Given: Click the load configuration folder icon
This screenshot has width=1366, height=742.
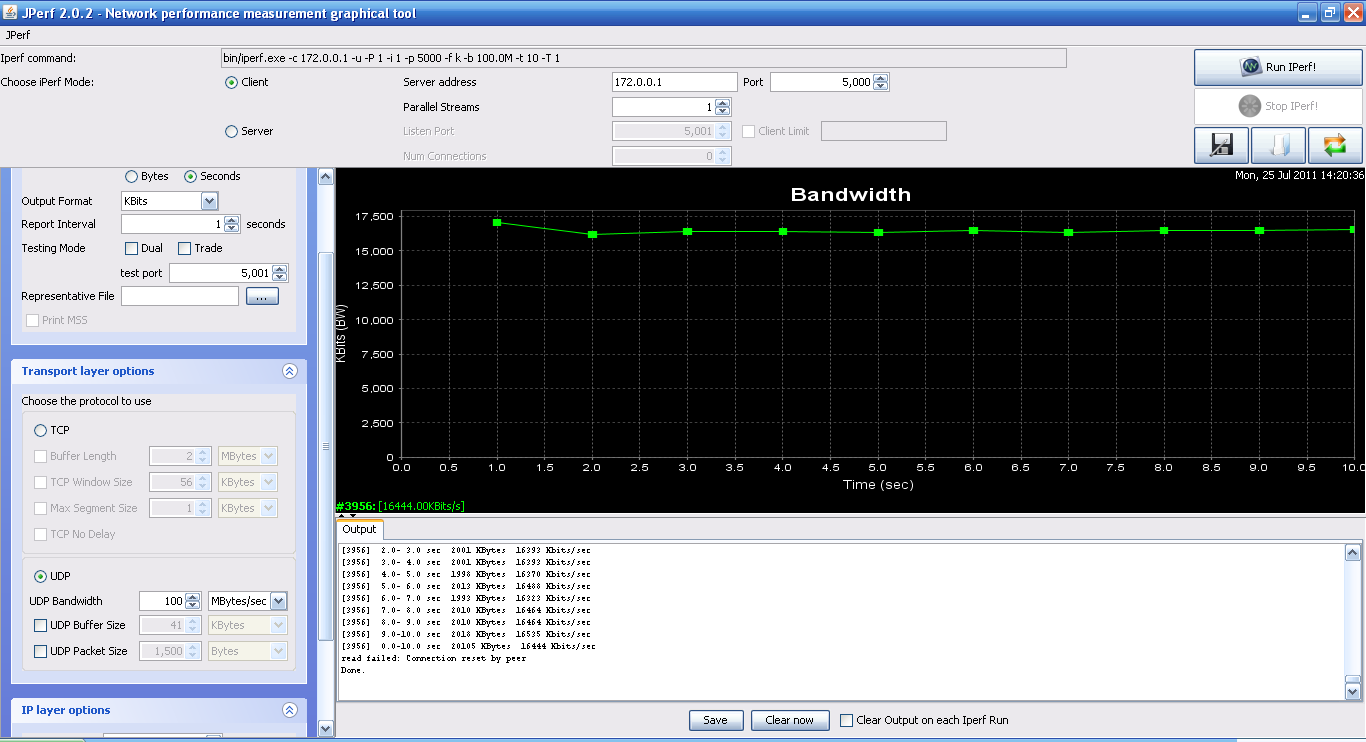Looking at the screenshot, I should tap(1278, 146).
